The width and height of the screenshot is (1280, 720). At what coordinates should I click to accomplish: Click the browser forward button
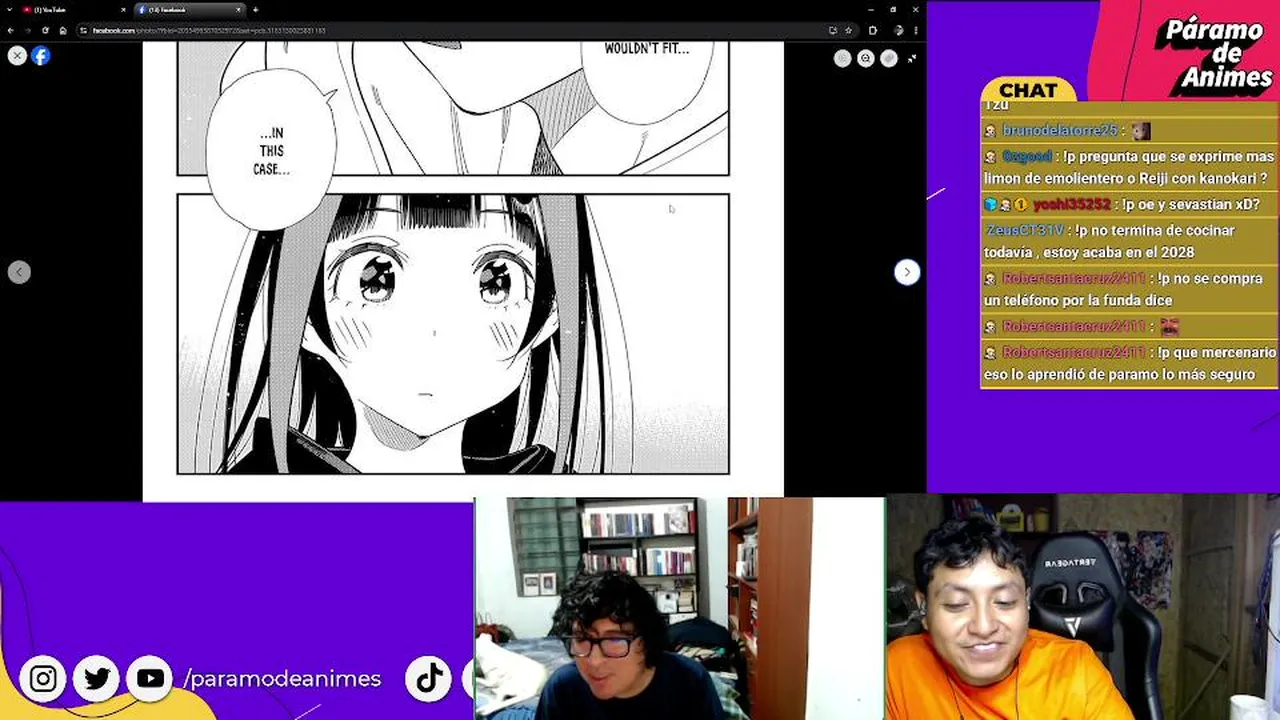pos(27,30)
